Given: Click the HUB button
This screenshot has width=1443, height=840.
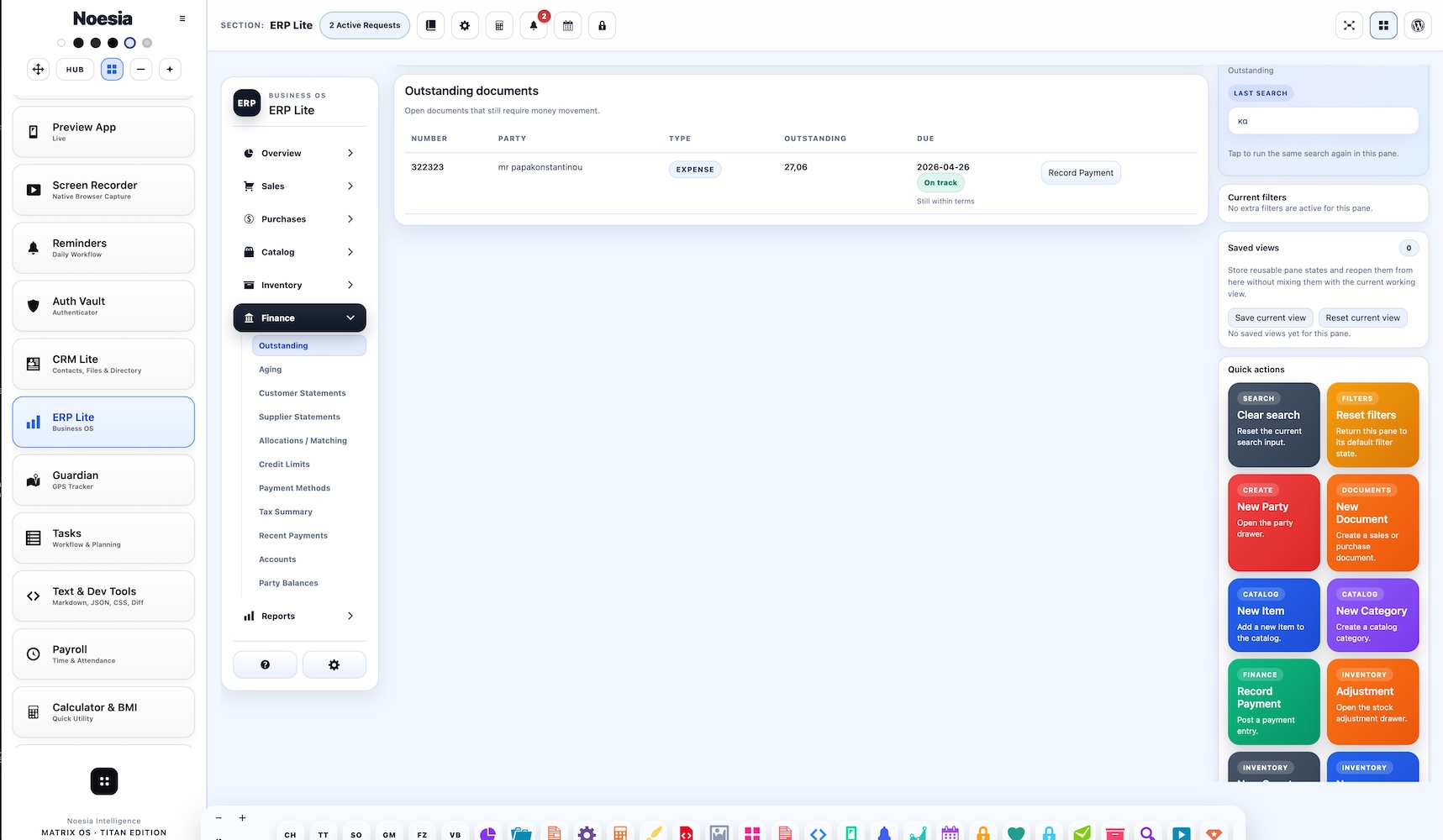Looking at the screenshot, I should [75, 69].
